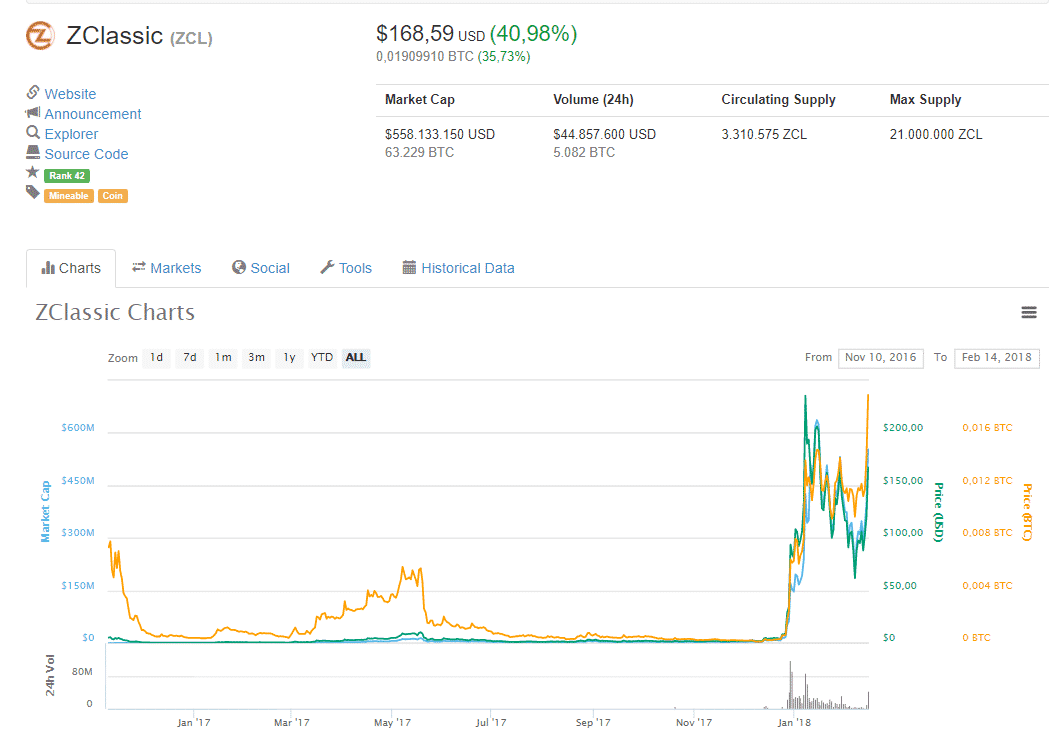Switch to the Social tab
This screenshot has height=747, width=1060.
[x=260, y=268]
